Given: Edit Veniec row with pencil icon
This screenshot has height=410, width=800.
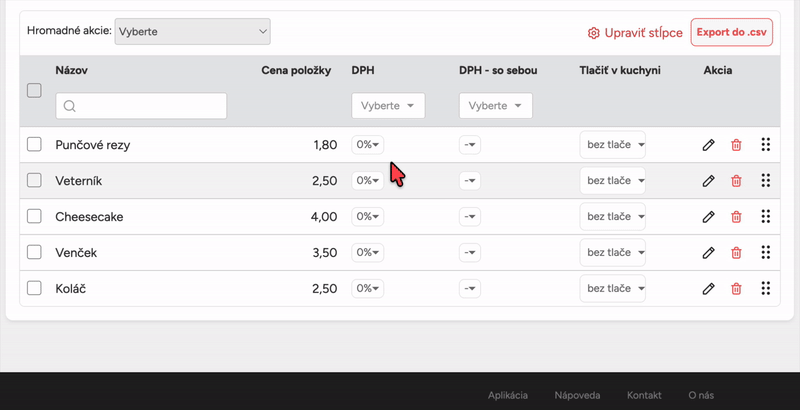Looking at the screenshot, I should 708,253.
